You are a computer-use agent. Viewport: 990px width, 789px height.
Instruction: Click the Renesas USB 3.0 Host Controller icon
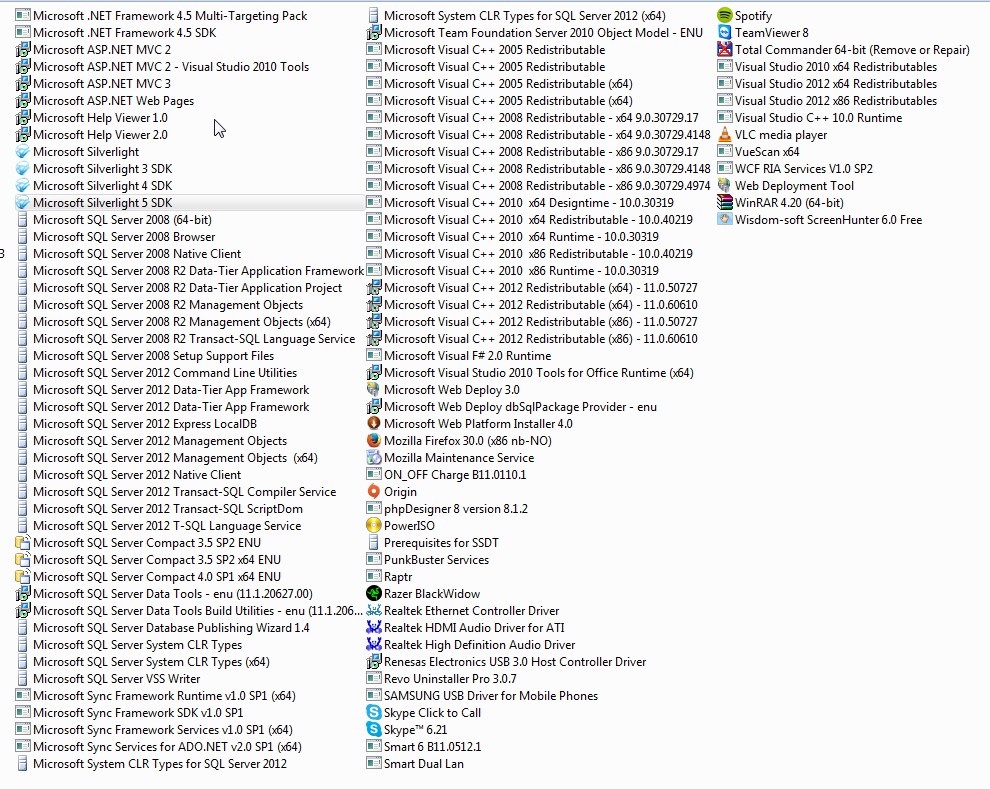374,662
